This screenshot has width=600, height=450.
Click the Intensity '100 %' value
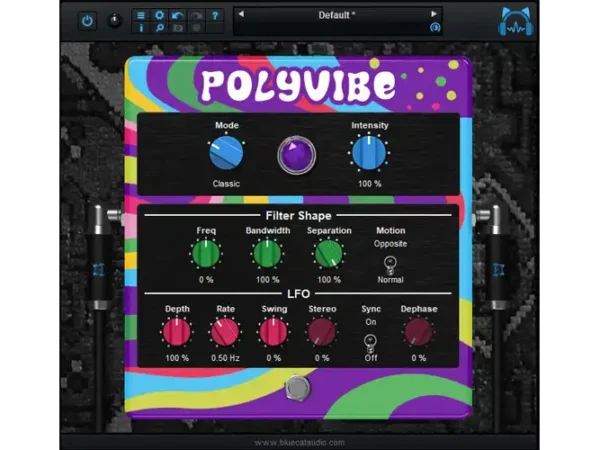[370, 184]
